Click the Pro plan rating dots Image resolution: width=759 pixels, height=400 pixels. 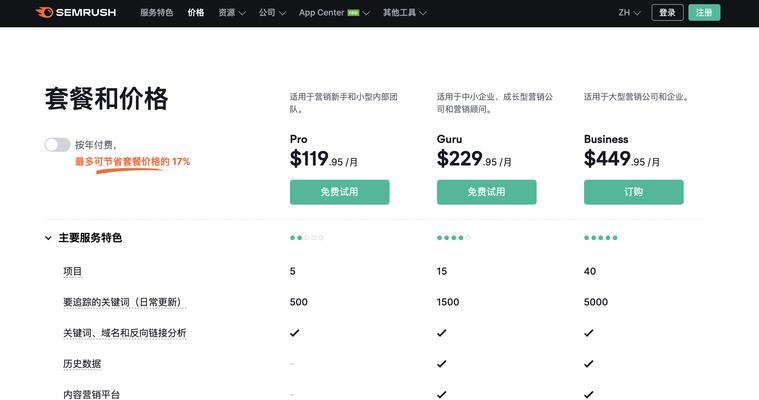306,238
